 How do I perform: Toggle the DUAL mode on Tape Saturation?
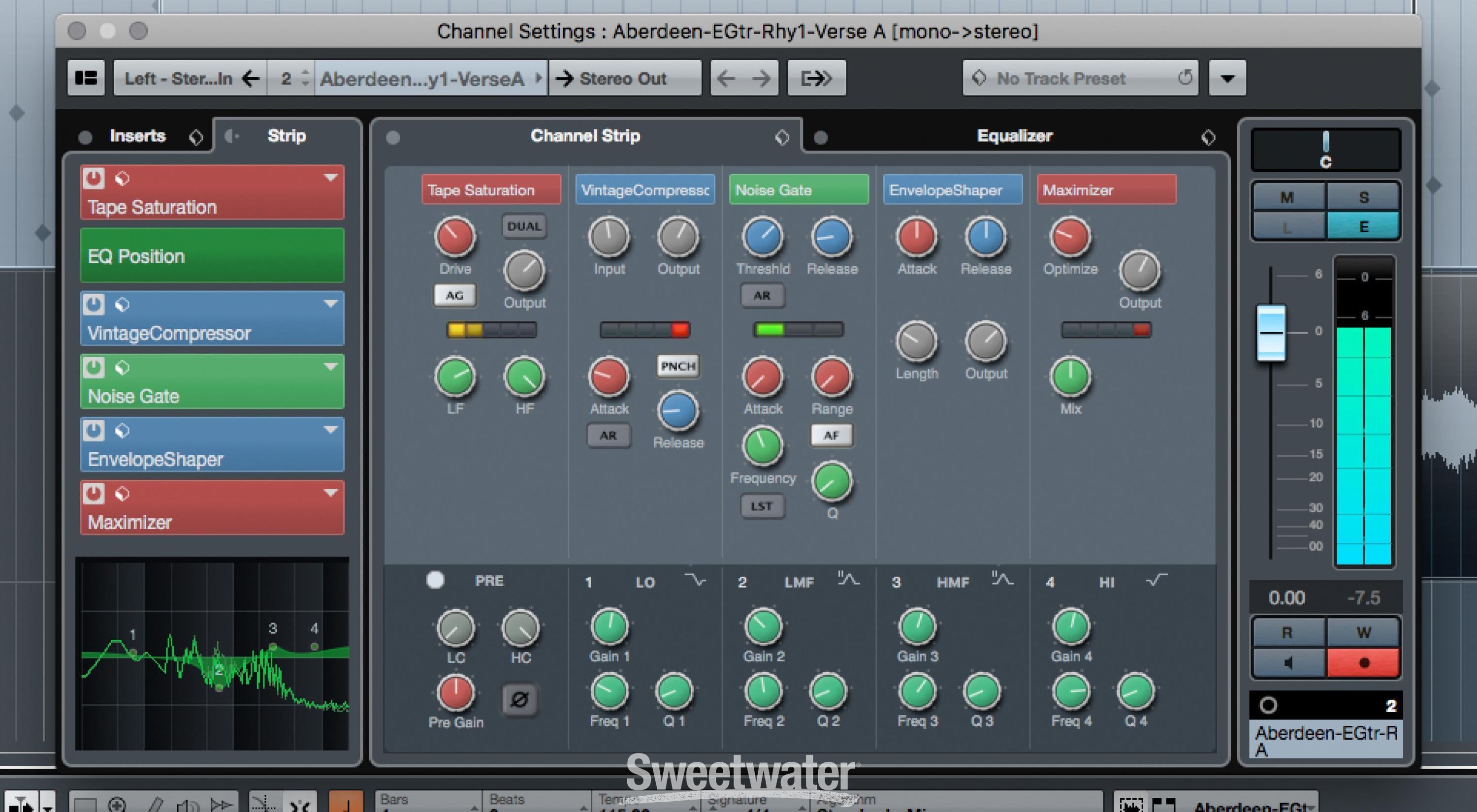[x=523, y=226]
